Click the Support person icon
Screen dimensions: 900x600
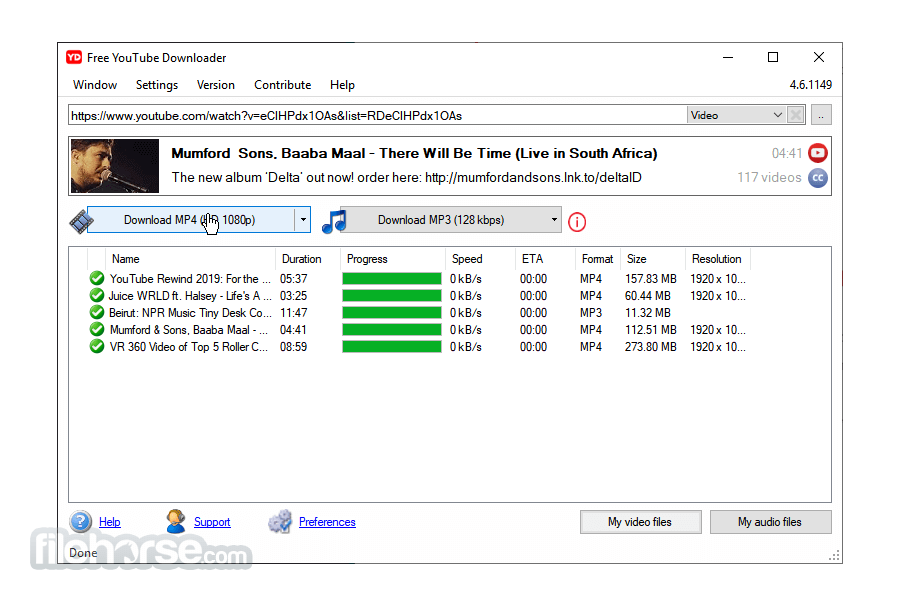(176, 521)
